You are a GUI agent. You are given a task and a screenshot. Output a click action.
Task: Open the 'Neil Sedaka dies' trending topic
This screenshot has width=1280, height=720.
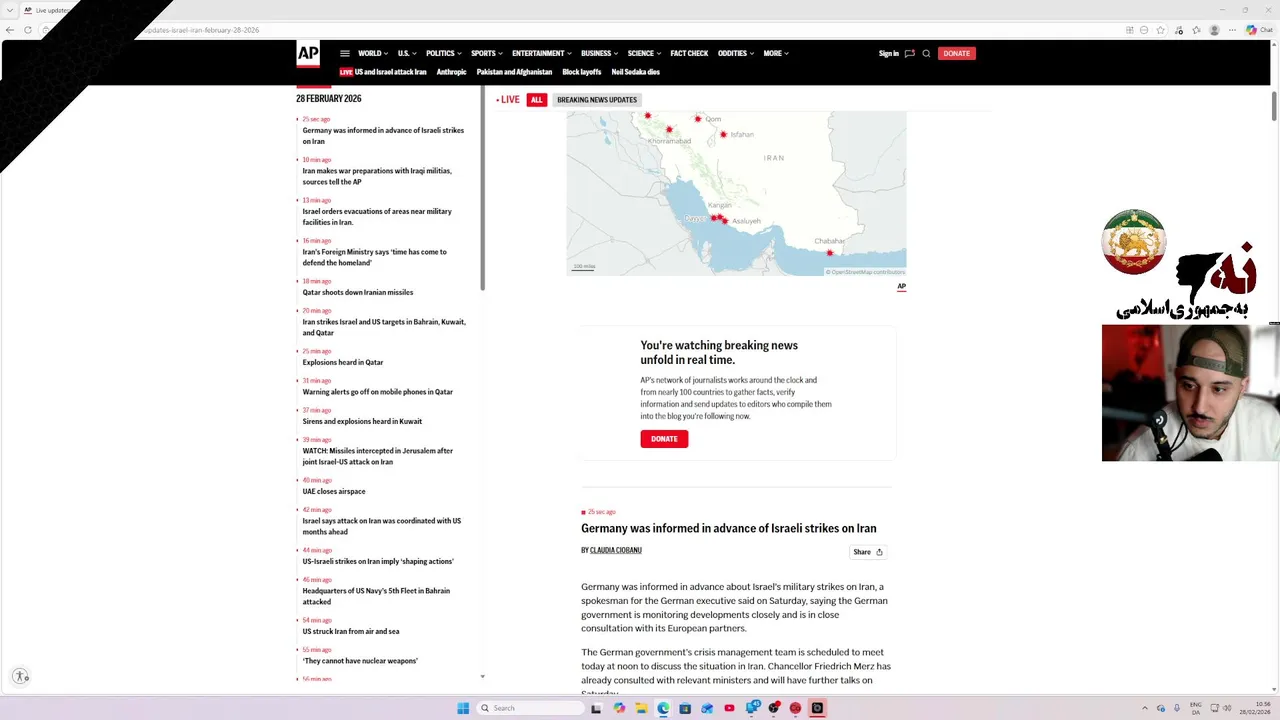coord(636,72)
